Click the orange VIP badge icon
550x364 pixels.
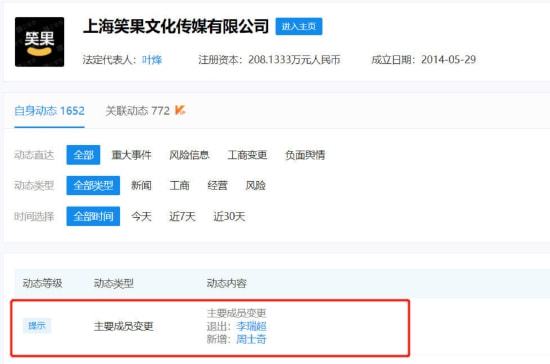(x=180, y=110)
